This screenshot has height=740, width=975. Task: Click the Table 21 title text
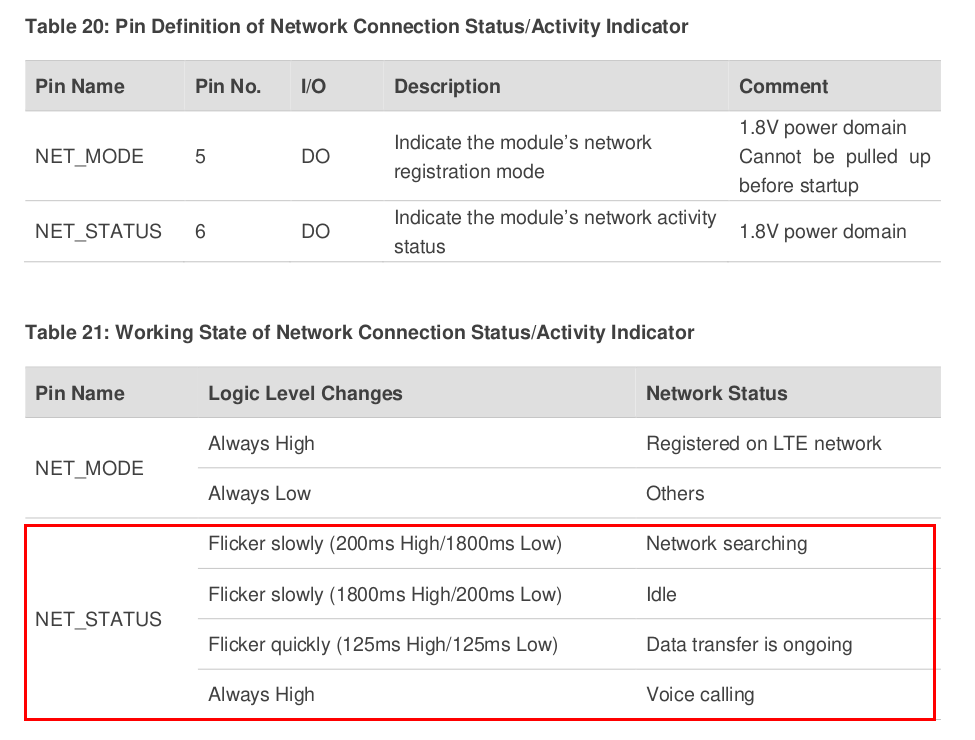tap(360, 332)
